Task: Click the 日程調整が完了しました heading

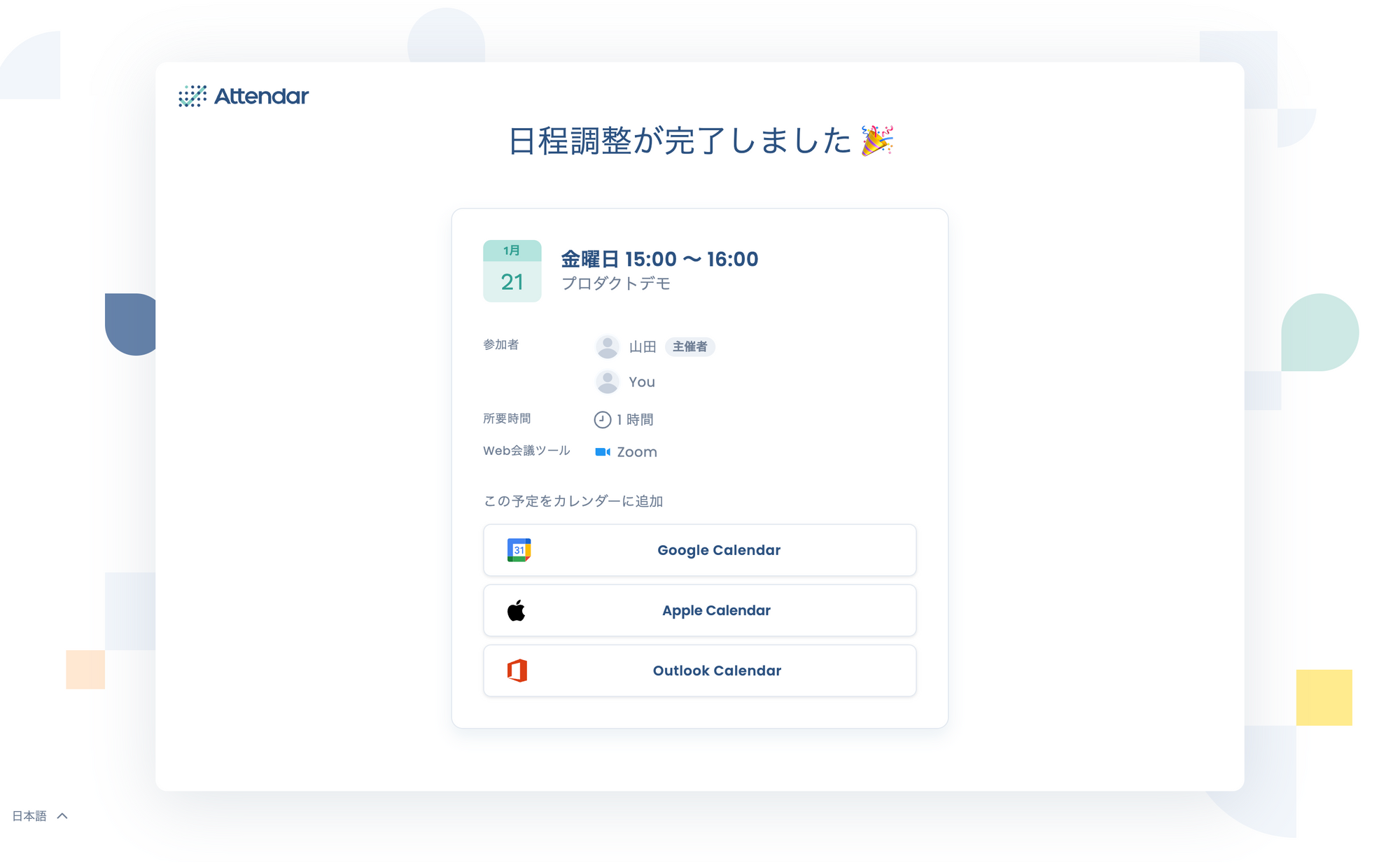Action: [679, 141]
